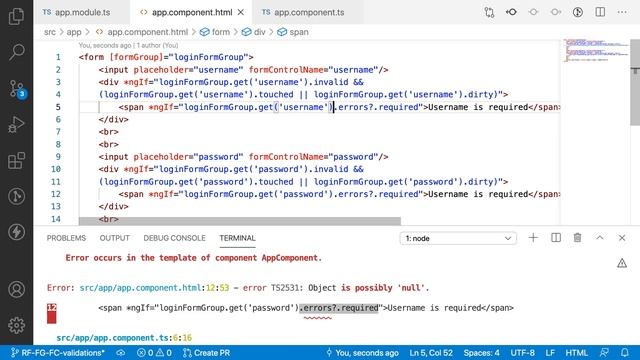The image size is (640, 360).
Task: Open the src/app/app.component.ts:6:16 link in terminal
Action: point(124,338)
